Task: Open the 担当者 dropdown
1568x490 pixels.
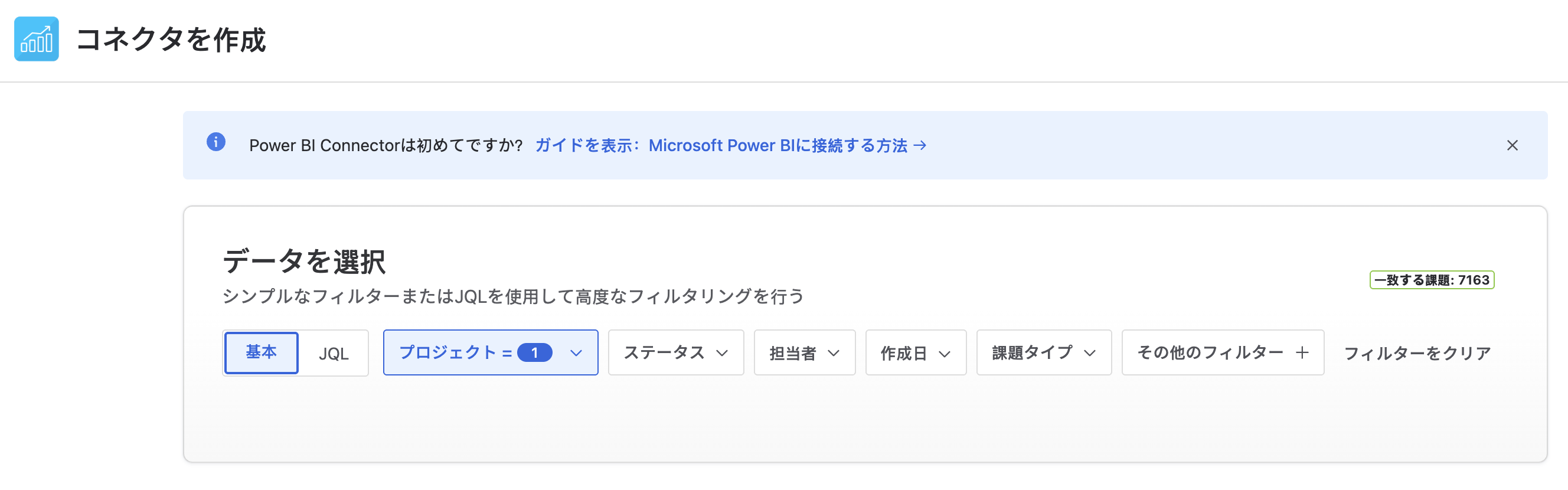Action: click(805, 352)
